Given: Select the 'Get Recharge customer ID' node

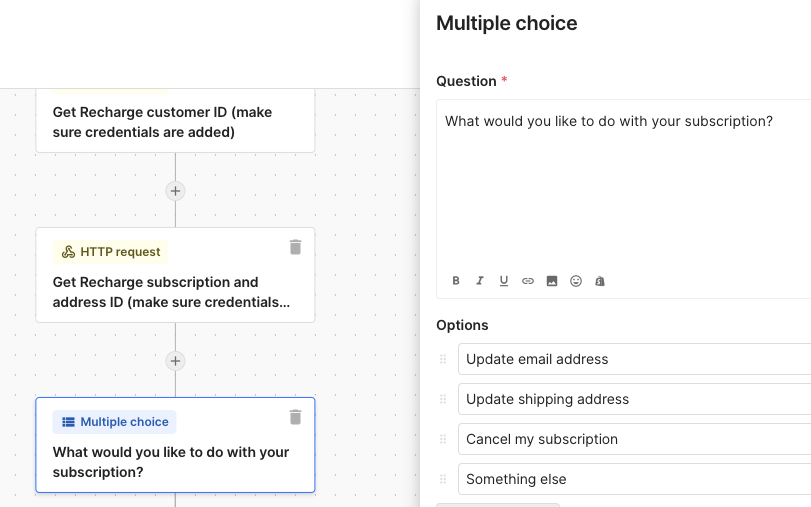Looking at the screenshot, I should [x=175, y=121].
